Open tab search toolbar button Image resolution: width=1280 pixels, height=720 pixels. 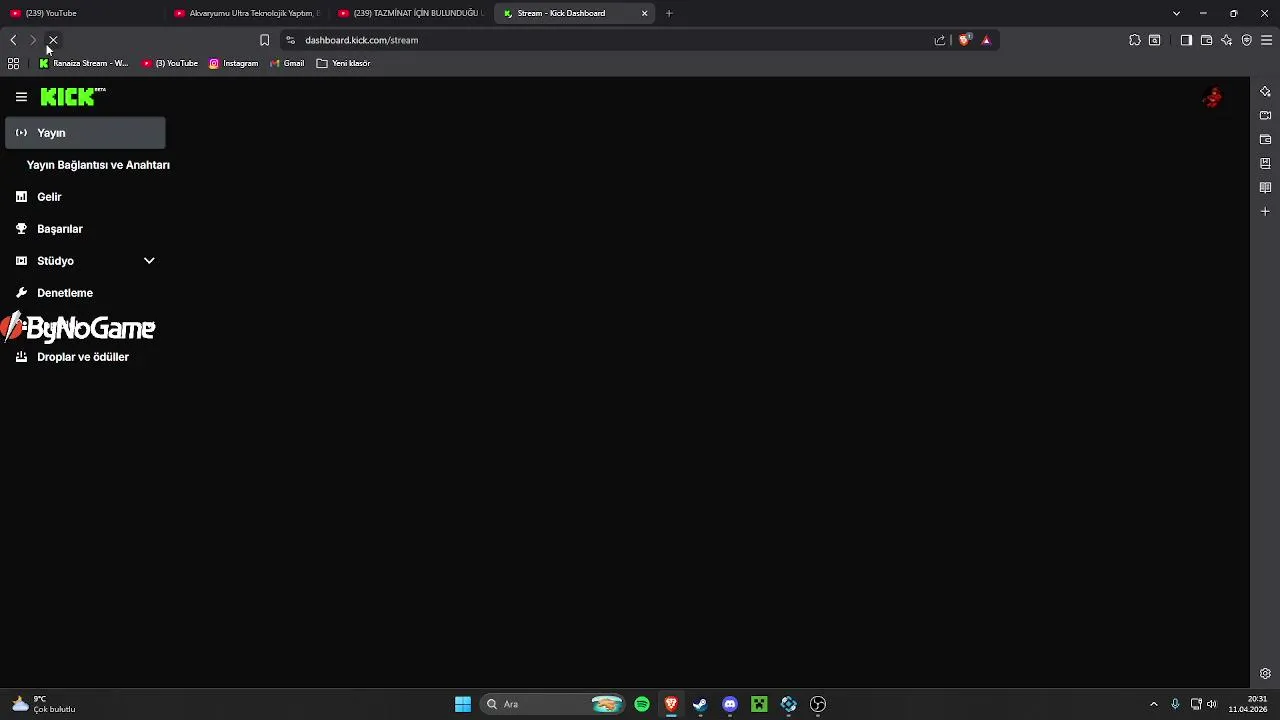click(x=1155, y=40)
